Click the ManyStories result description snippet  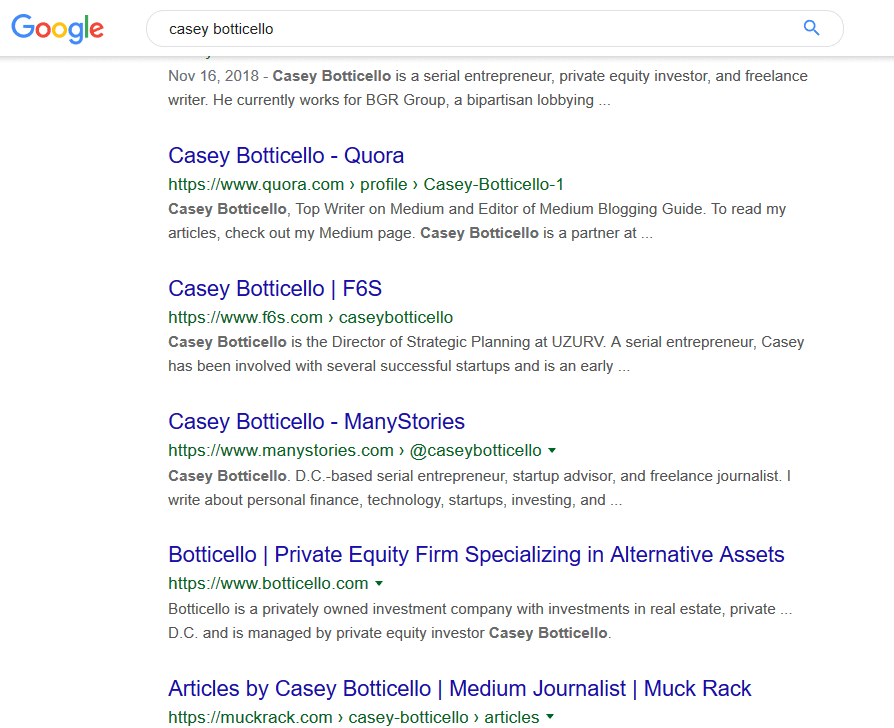pyautogui.click(x=479, y=488)
